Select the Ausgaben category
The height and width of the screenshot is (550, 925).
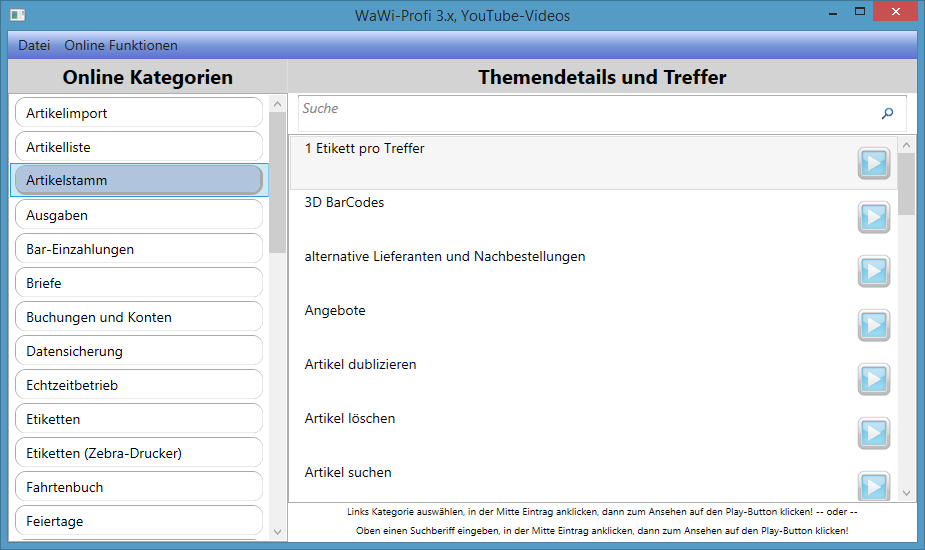139,215
